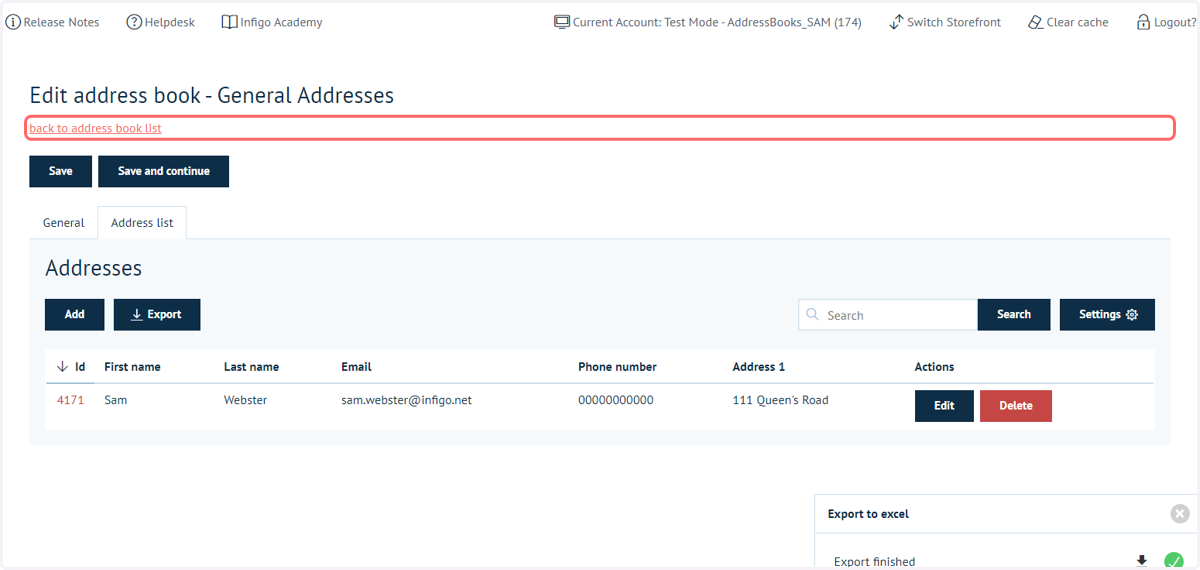Click the Logout padlock icon

[1143, 22]
